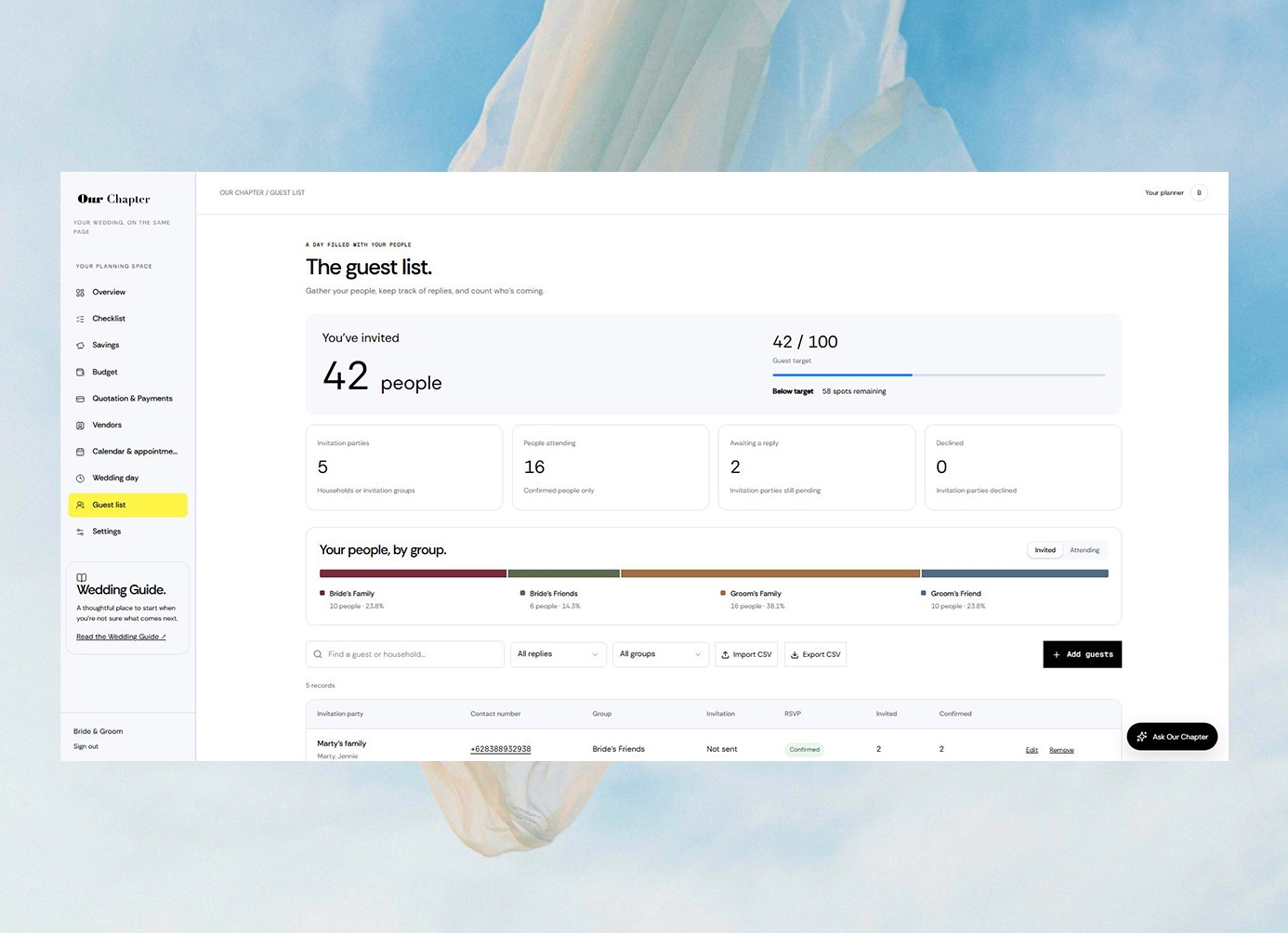Viewport: 1288px width, 933px height.
Task: Click the phone number +628388932938
Action: click(x=501, y=749)
